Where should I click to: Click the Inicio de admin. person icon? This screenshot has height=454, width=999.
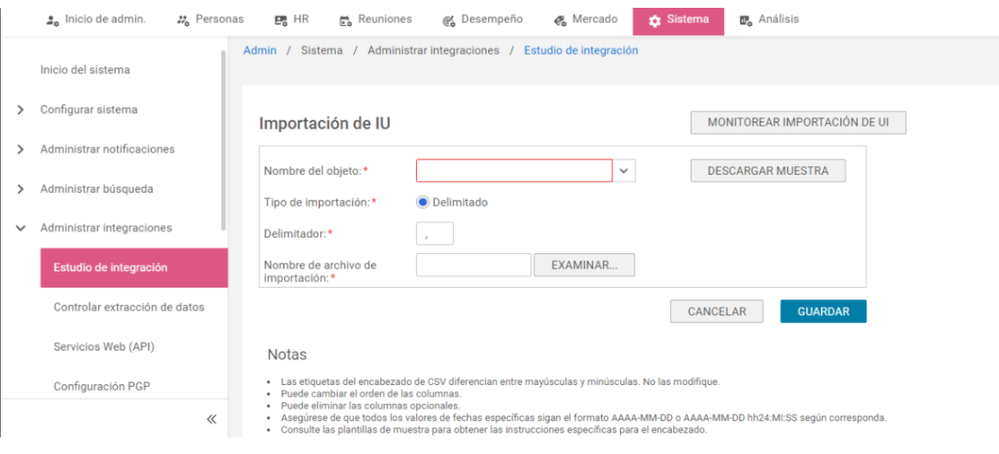point(53,20)
